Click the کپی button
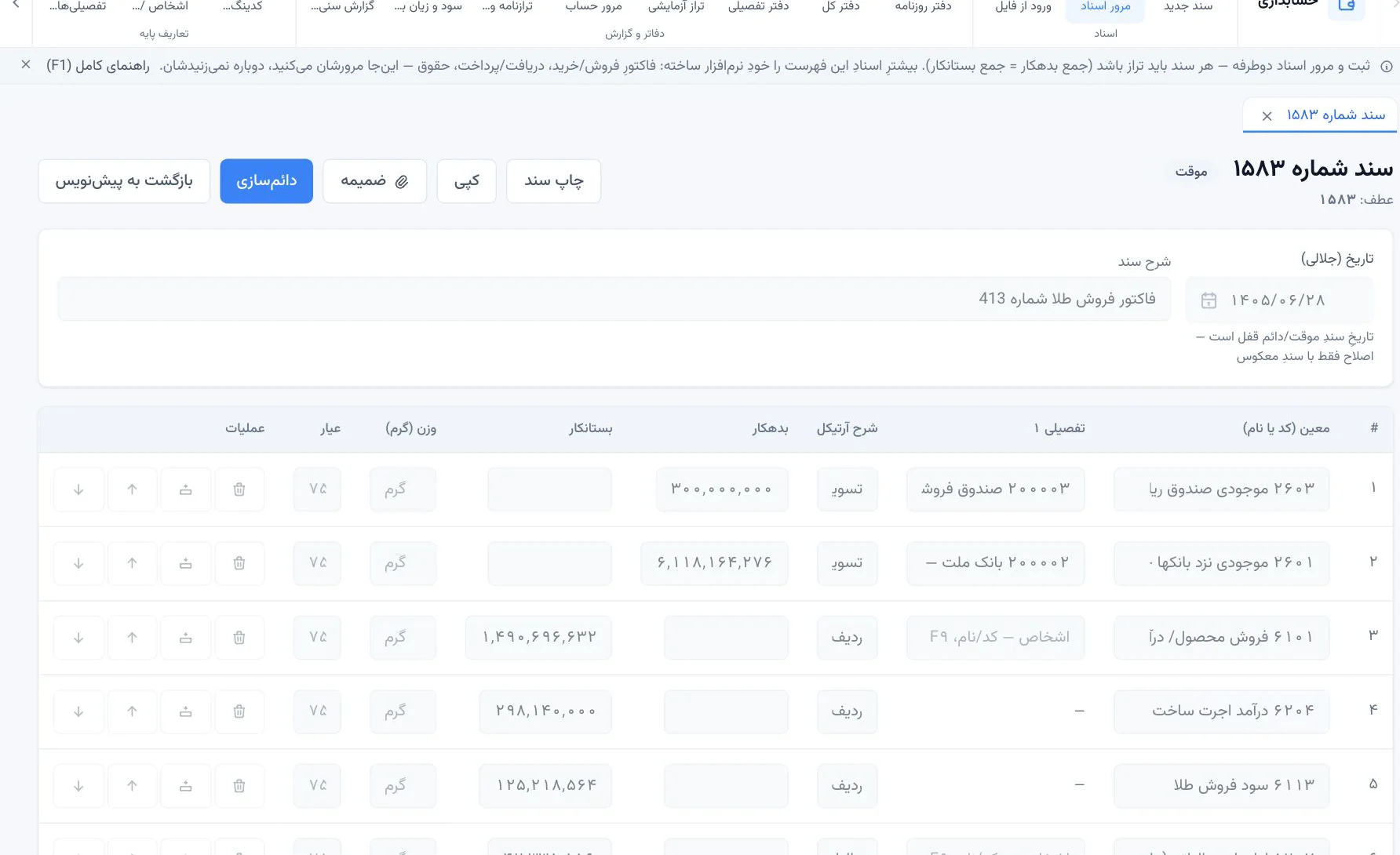 coord(467,181)
